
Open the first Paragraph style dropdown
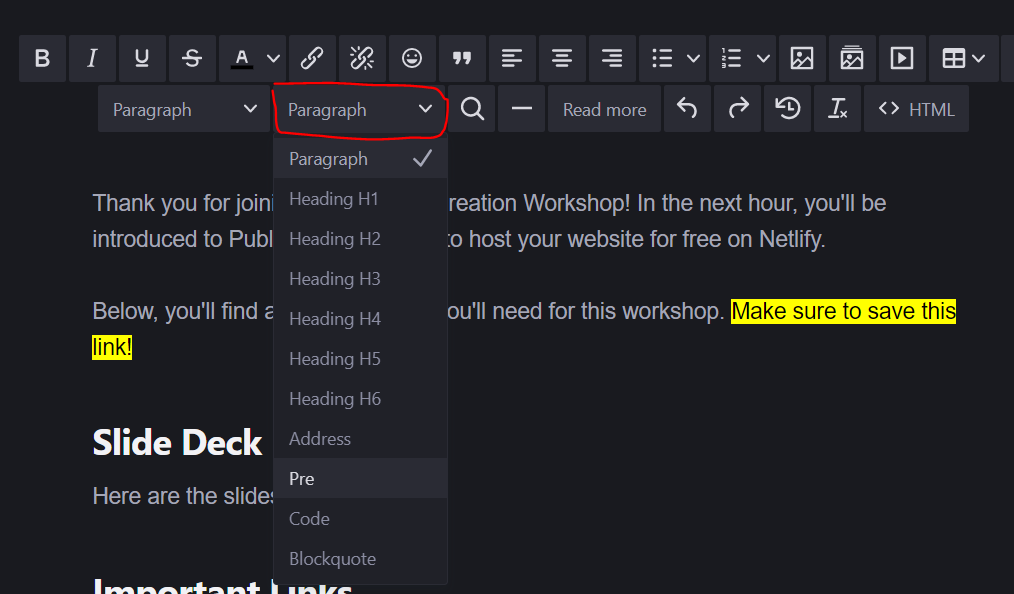coord(184,109)
